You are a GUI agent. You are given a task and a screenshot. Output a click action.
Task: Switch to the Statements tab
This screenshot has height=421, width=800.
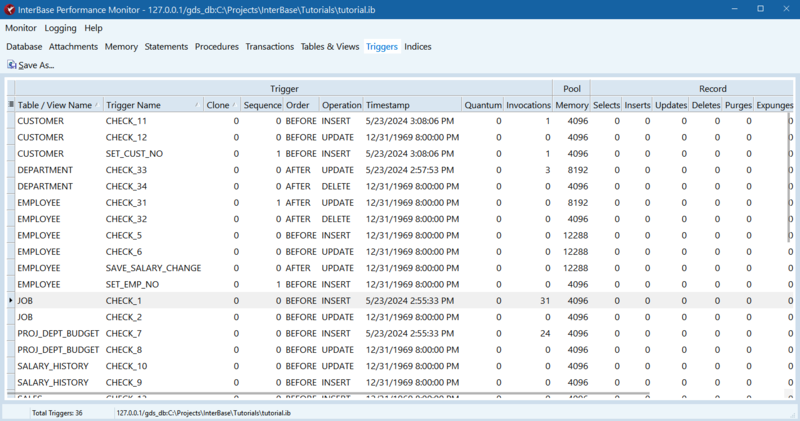pos(166,46)
